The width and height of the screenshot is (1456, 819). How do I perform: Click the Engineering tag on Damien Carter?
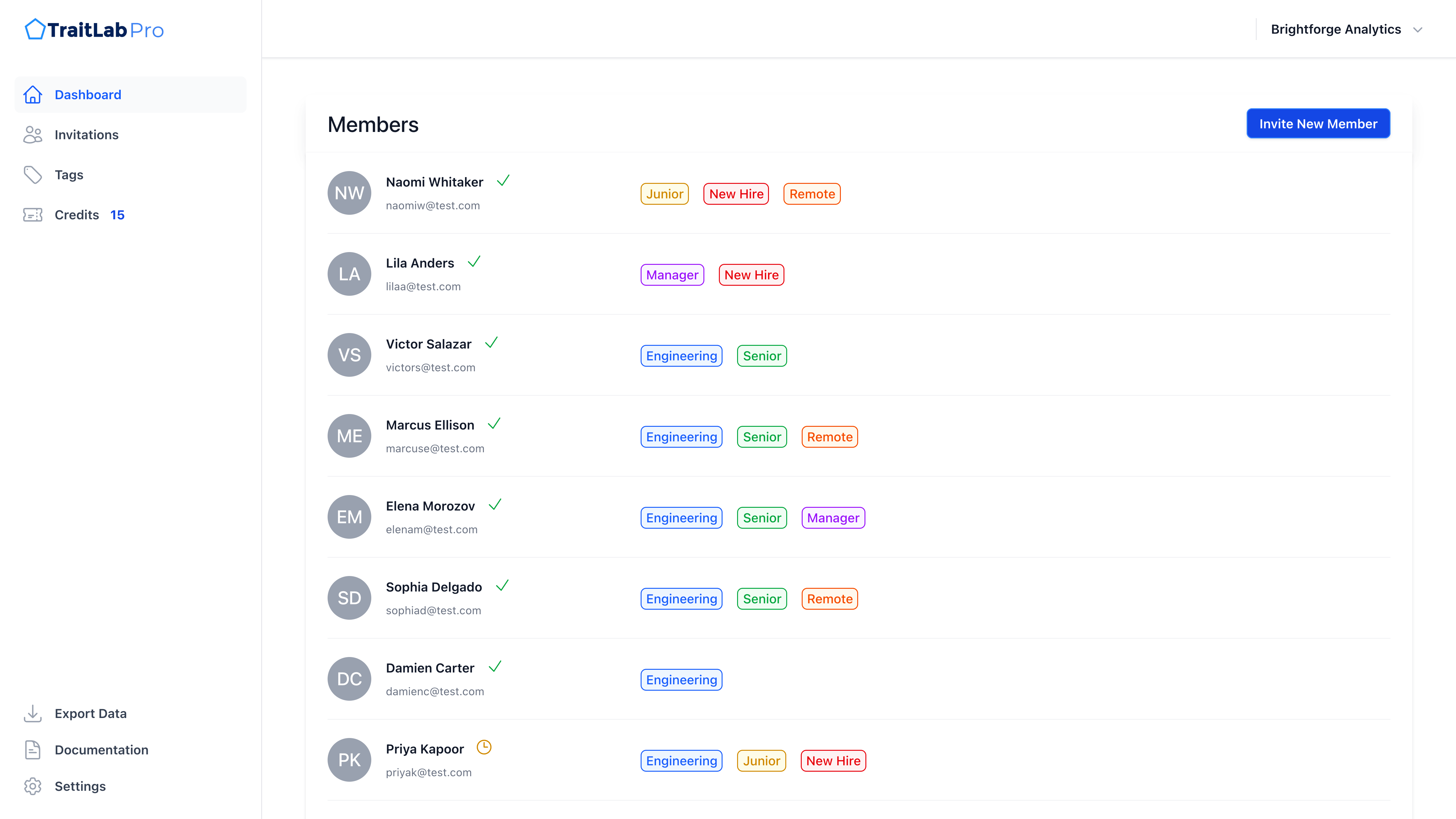[x=681, y=679]
